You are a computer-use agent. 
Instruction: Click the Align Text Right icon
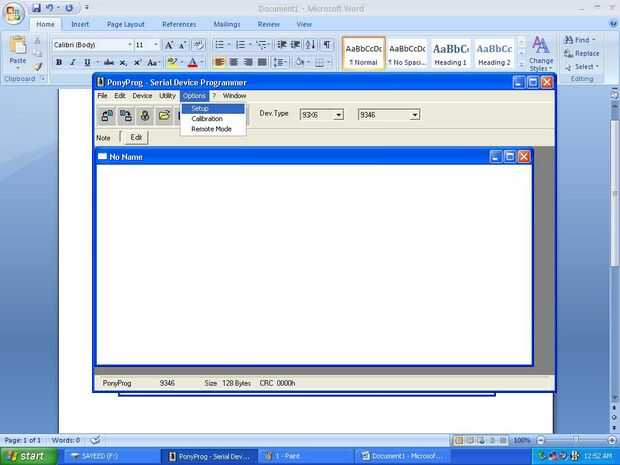(248, 62)
